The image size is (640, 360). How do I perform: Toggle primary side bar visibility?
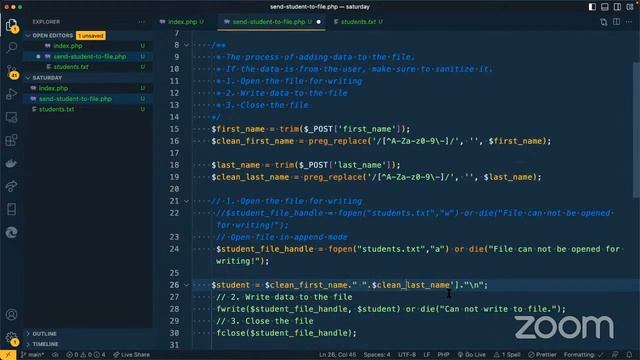(592, 7)
